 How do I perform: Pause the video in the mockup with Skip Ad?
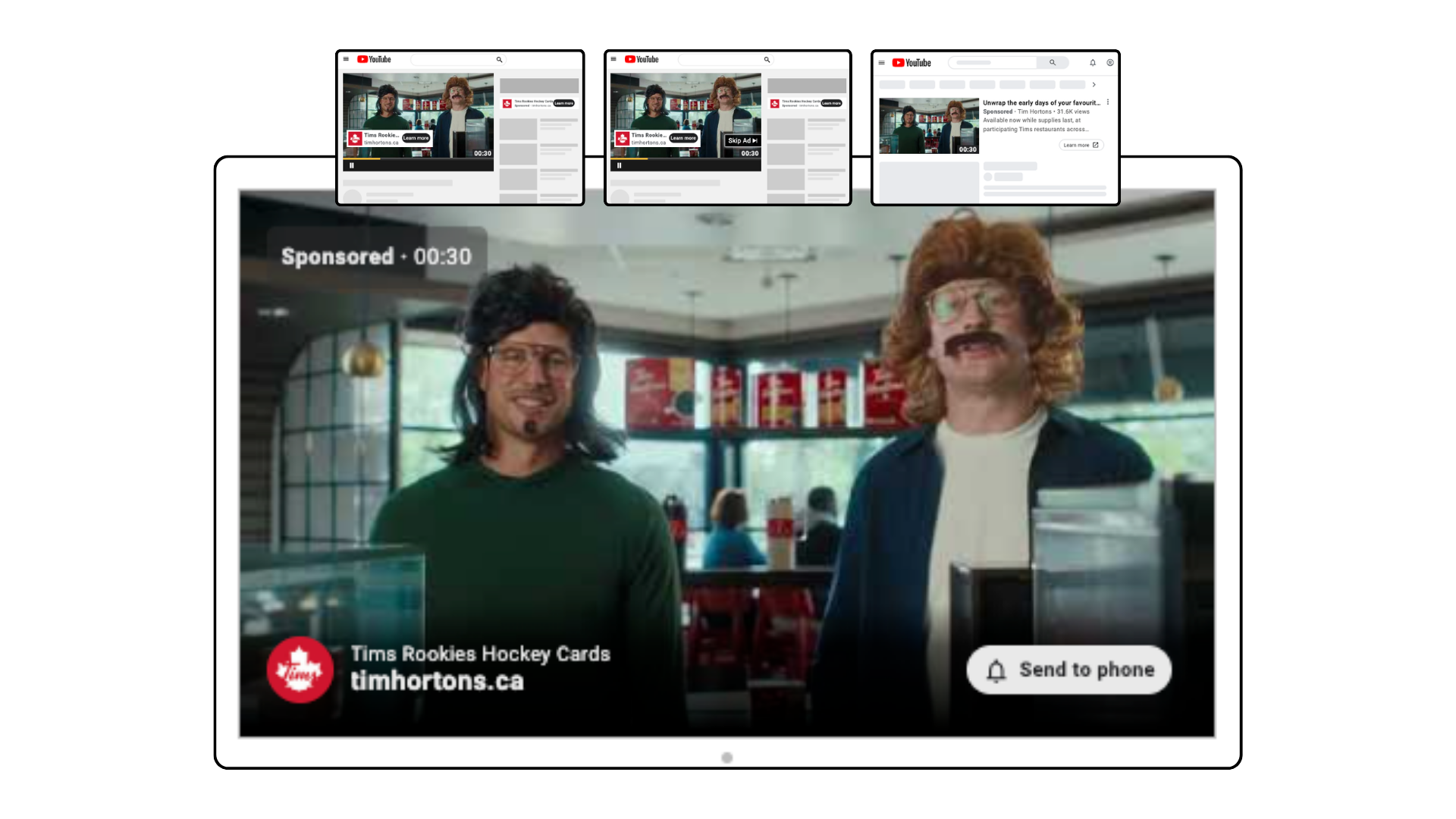pos(619,165)
